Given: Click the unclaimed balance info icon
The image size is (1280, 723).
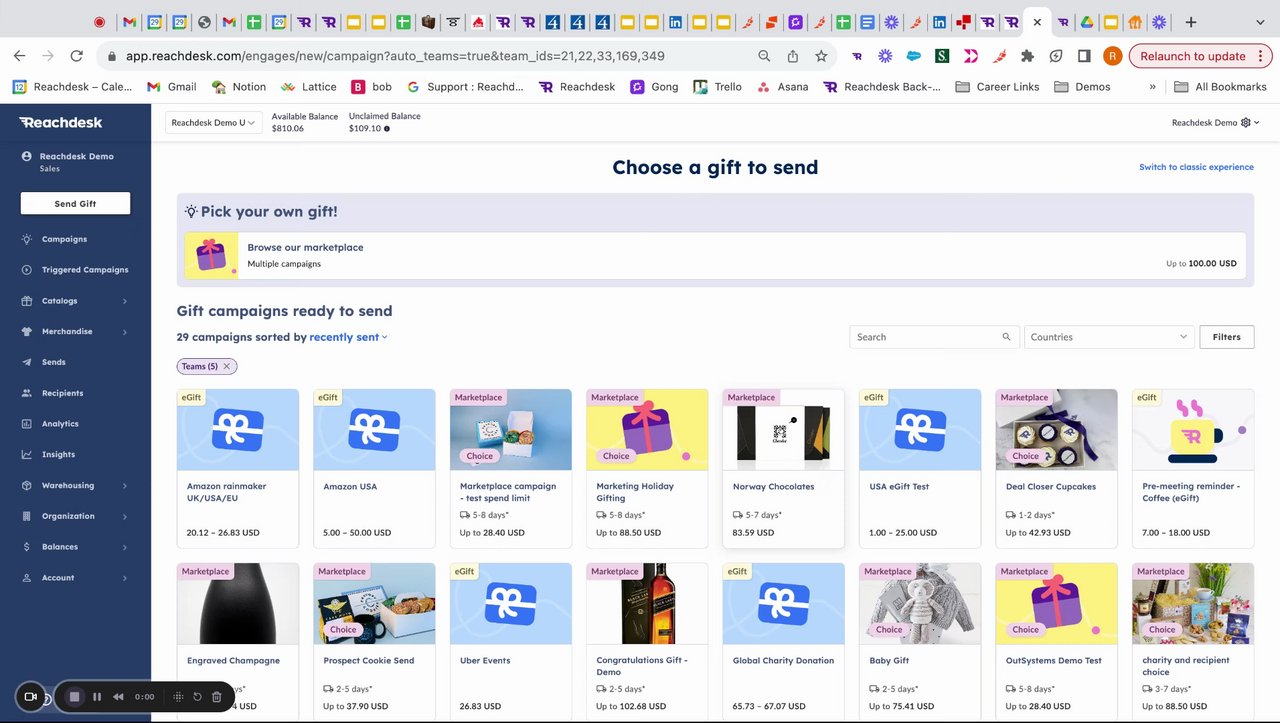Looking at the screenshot, I should [x=387, y=129].
